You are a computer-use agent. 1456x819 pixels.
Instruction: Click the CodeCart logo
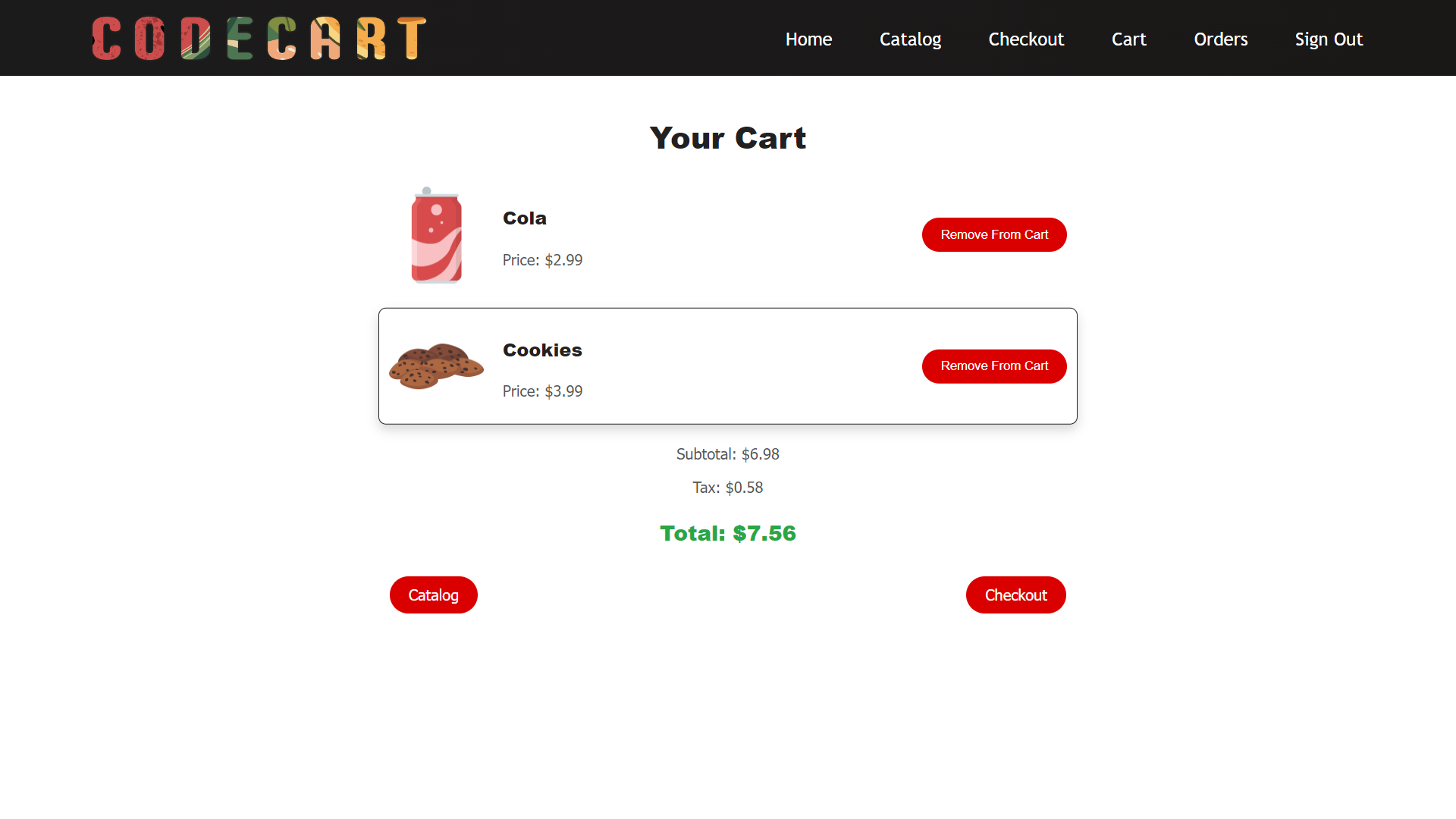(x=259, y=38)
